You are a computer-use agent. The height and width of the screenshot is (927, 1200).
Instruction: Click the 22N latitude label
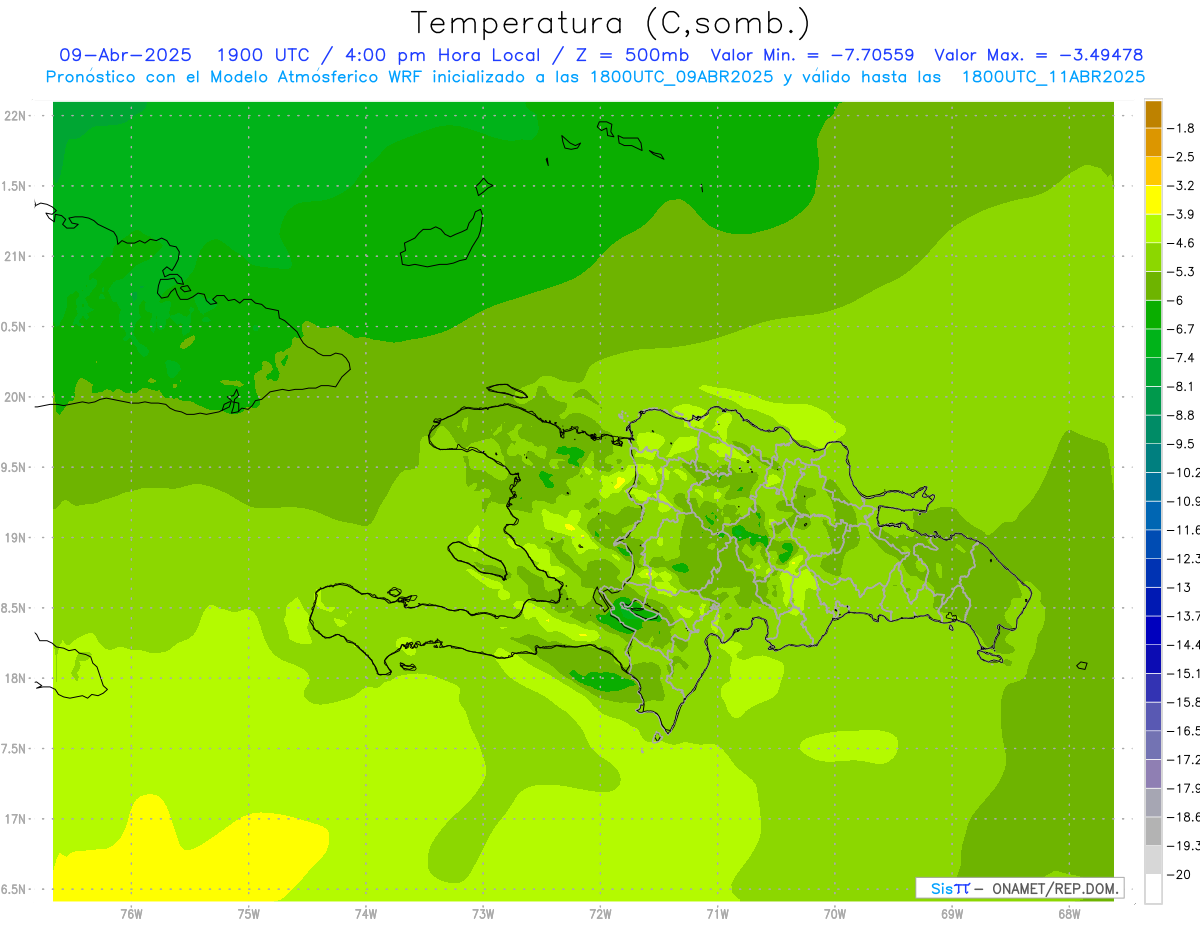pyautogui.click(x=16, y=115)
